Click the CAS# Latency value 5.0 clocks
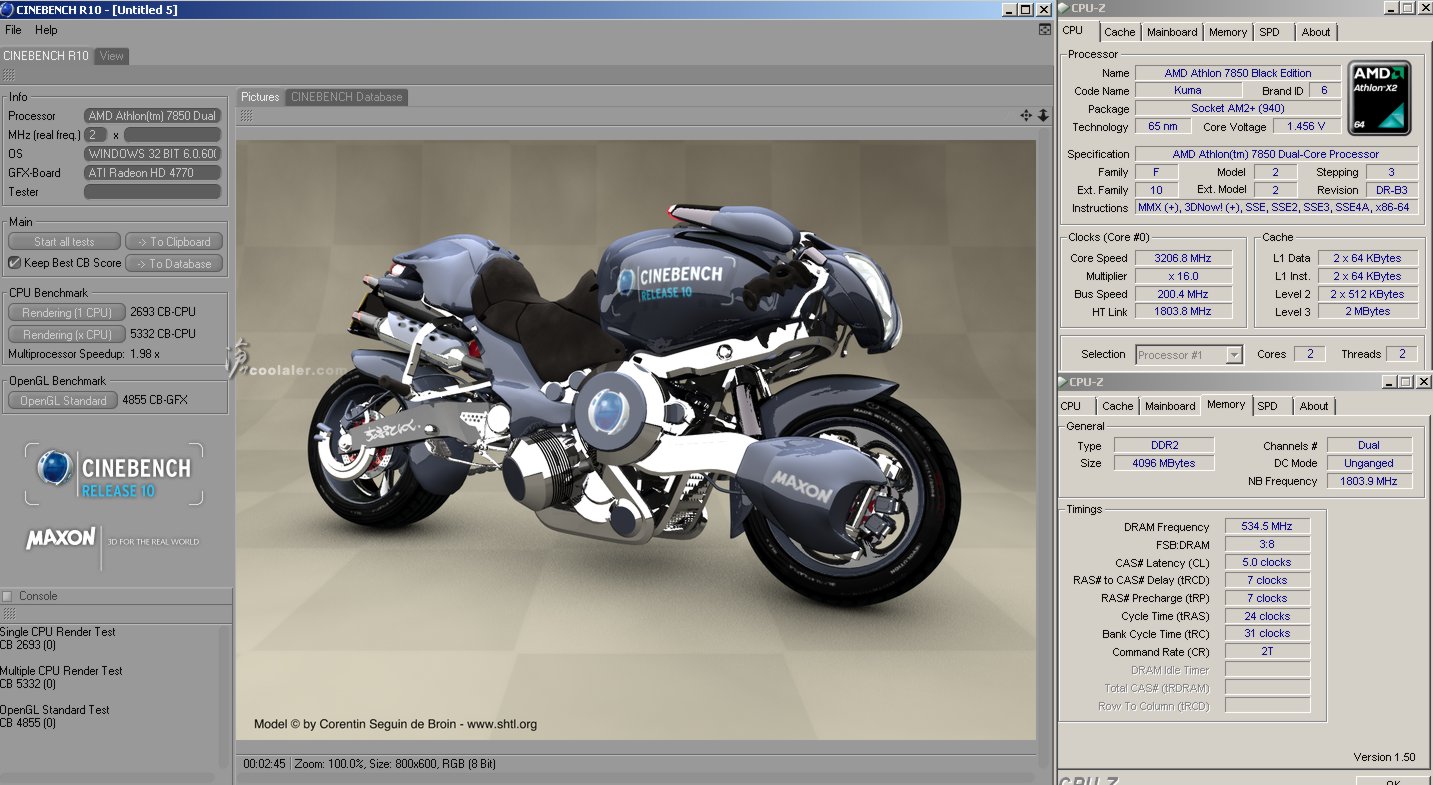The height and width of the screenshot is (785, 1433). (x=1267, y=562)
